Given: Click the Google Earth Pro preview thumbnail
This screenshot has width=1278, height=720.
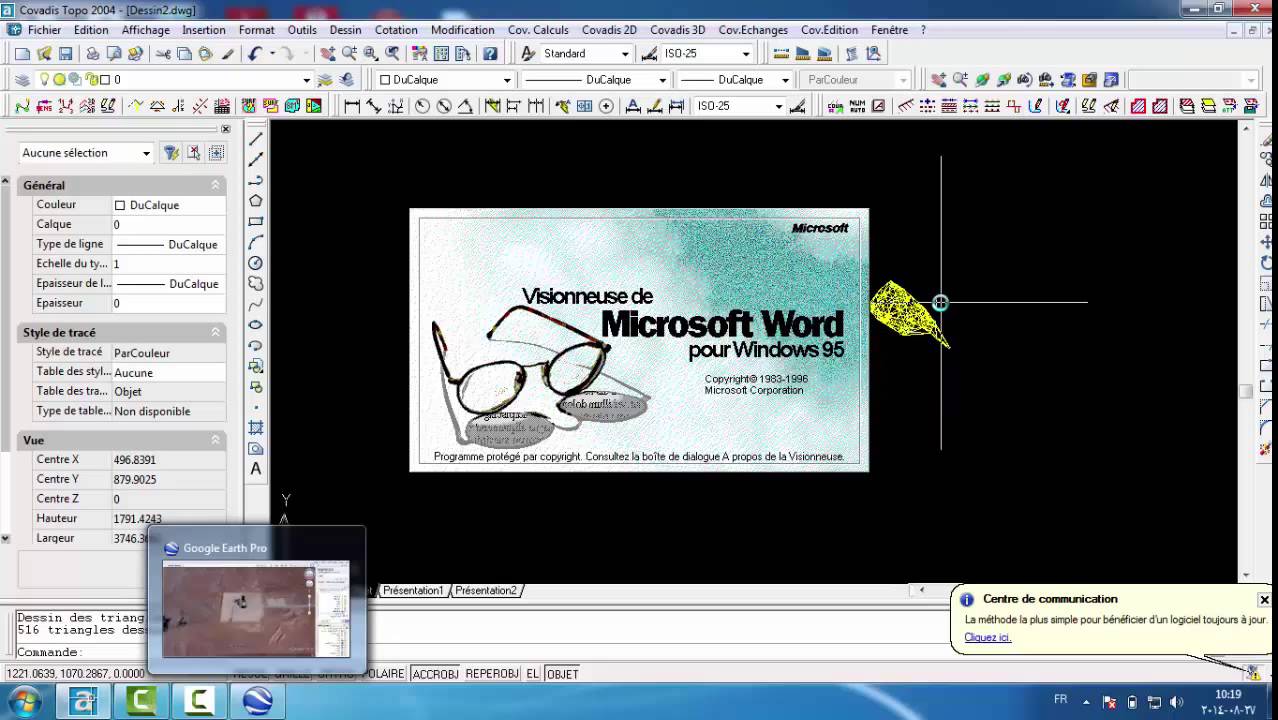Looking at the screenshot, I should (256, 609).
